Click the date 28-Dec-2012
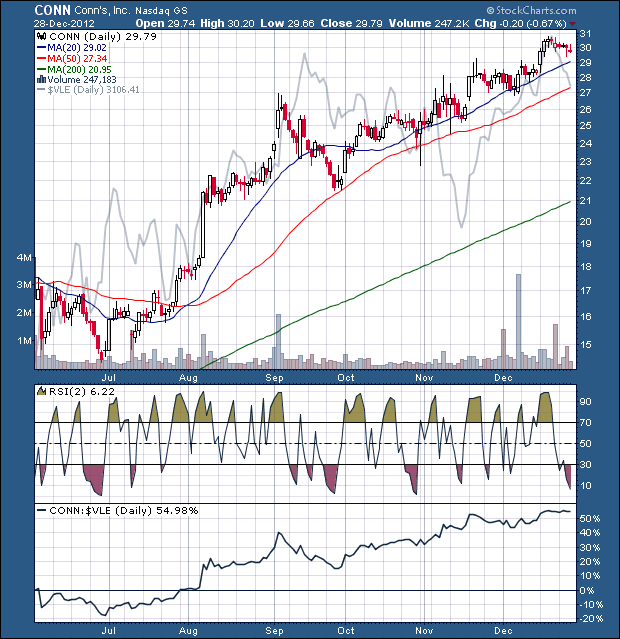This screenshot has height=639, width=620. click(x=64, y=24)
